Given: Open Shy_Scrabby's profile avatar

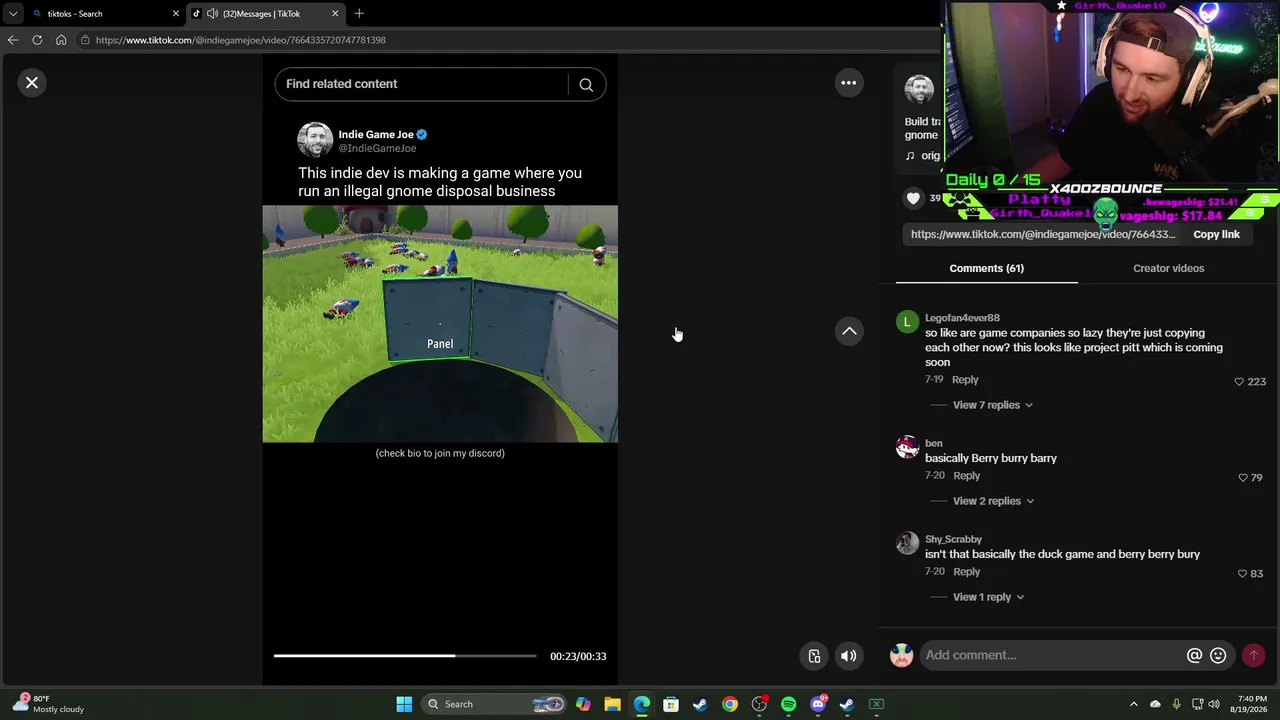Looking at the screenshot, I should pyautogui.click(x=907, y=543).
